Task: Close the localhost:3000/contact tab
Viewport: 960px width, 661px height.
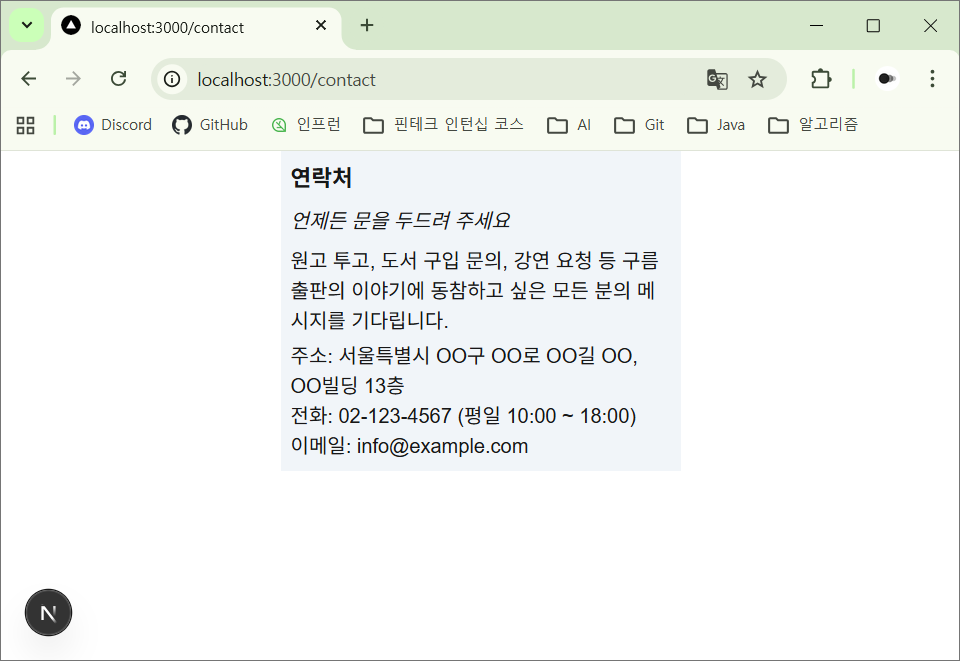Action: 321,26
